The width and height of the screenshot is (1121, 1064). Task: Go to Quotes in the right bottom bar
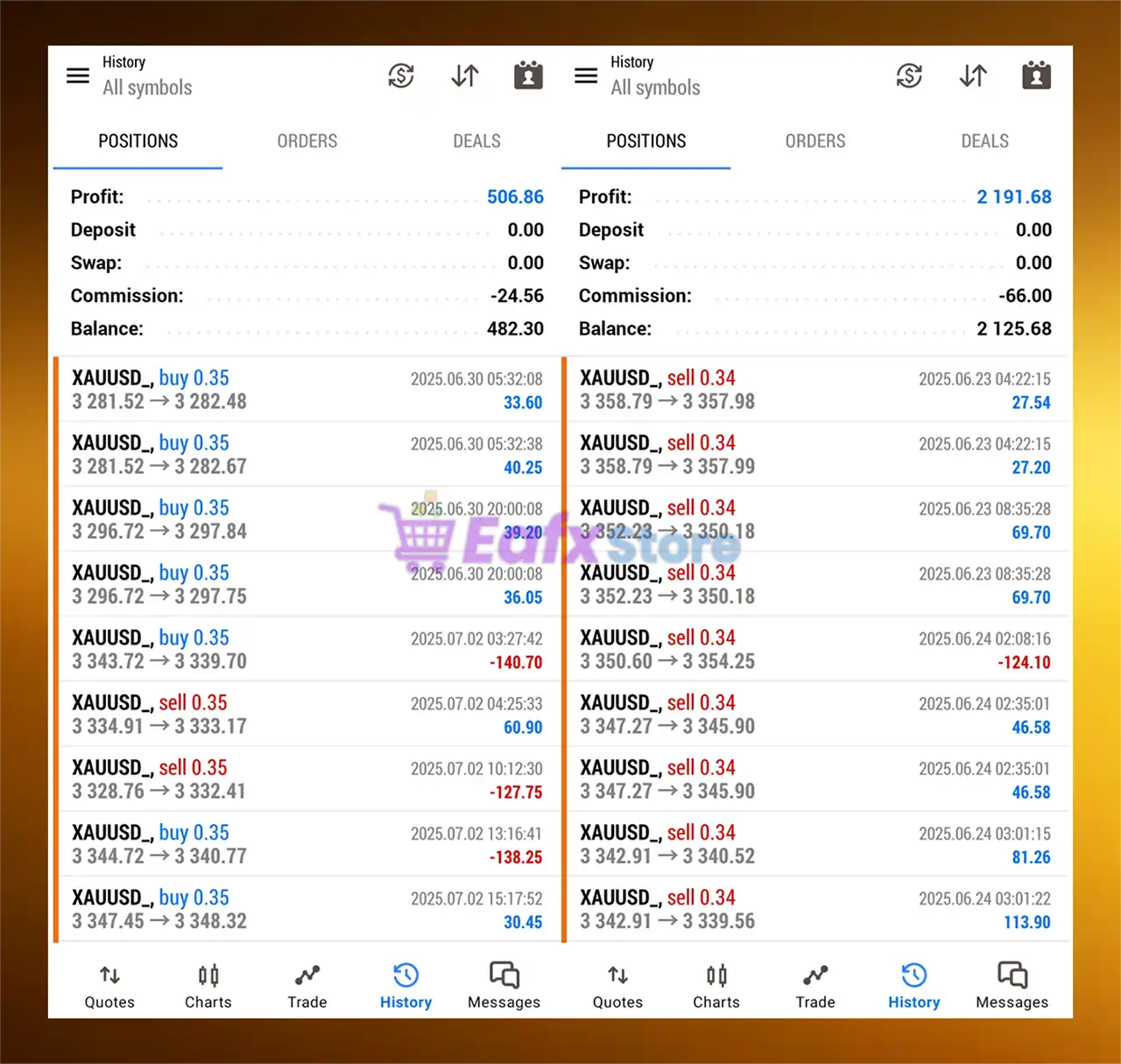pos(617,986)
